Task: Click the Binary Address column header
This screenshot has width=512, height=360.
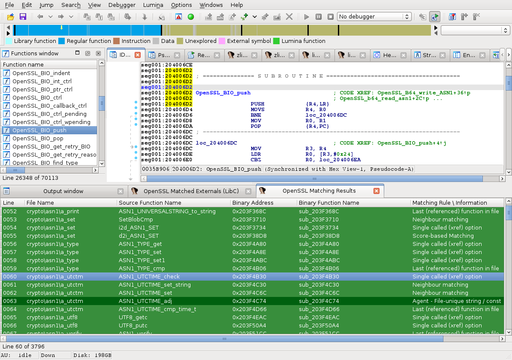Action: [x=263, y=203]
